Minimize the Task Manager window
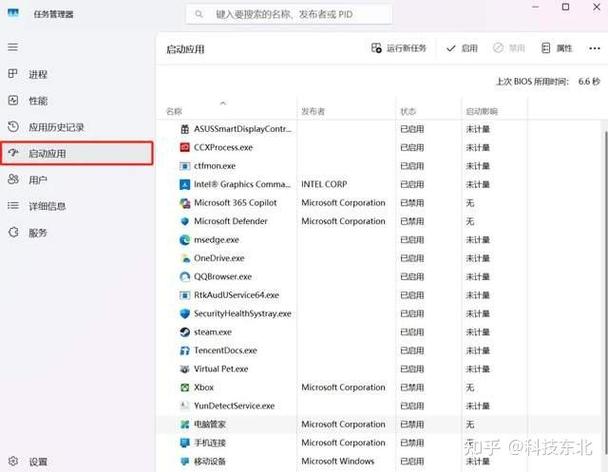 click(535, 7)
